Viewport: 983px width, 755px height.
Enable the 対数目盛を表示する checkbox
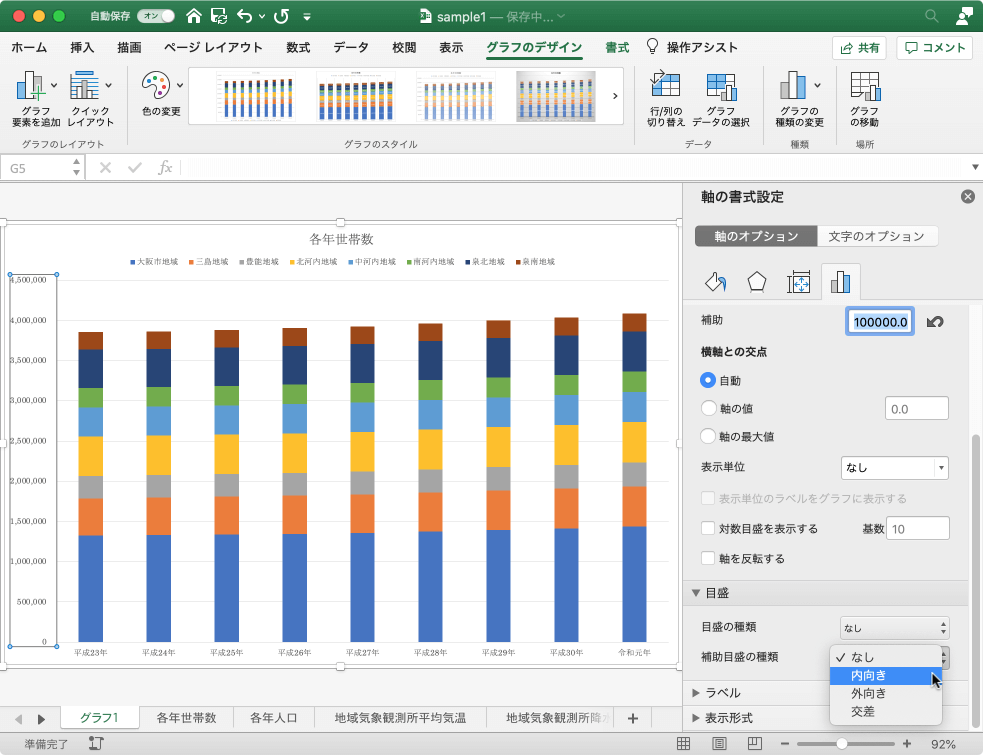point(708,529)
